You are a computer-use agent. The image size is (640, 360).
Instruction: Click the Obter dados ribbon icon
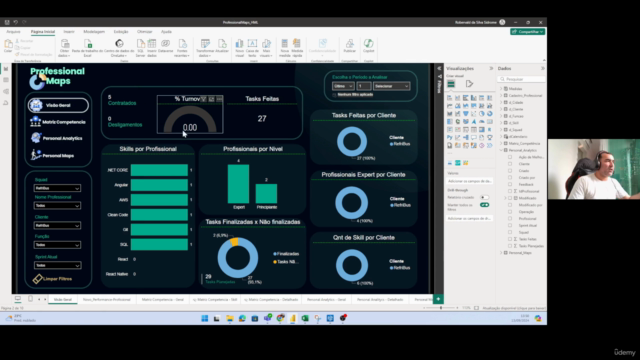point(64,48)
